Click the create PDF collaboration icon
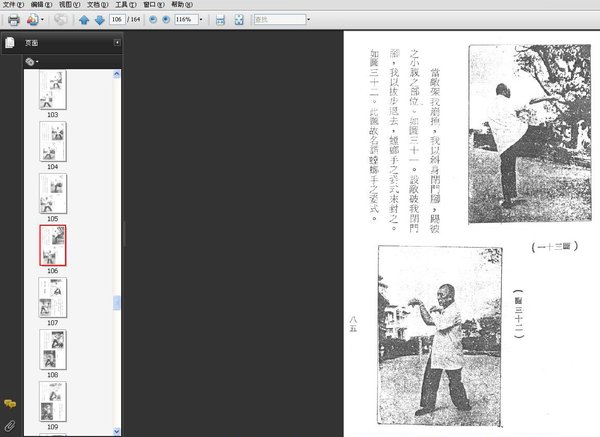This screenshot has width=600, height=437. click(33, 20)
